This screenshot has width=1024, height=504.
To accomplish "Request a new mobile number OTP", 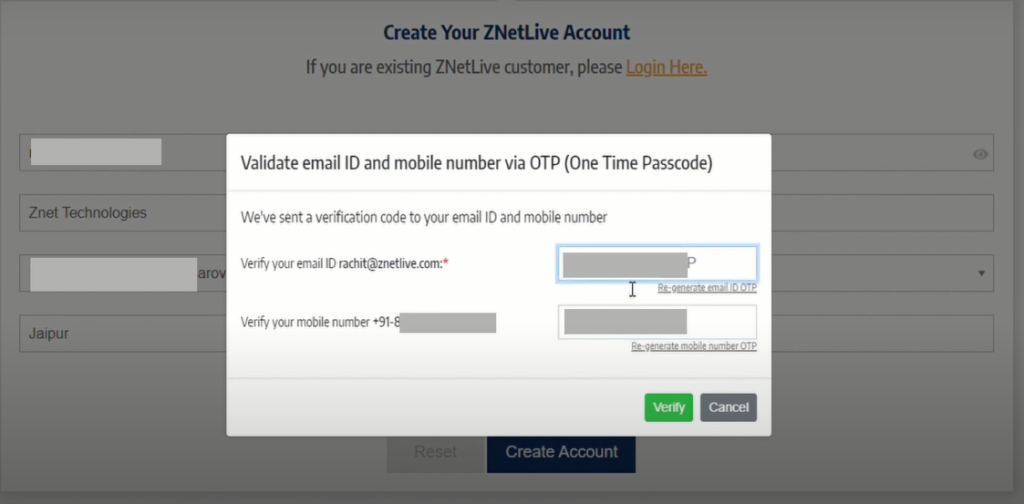I will (x=694, y=347).
